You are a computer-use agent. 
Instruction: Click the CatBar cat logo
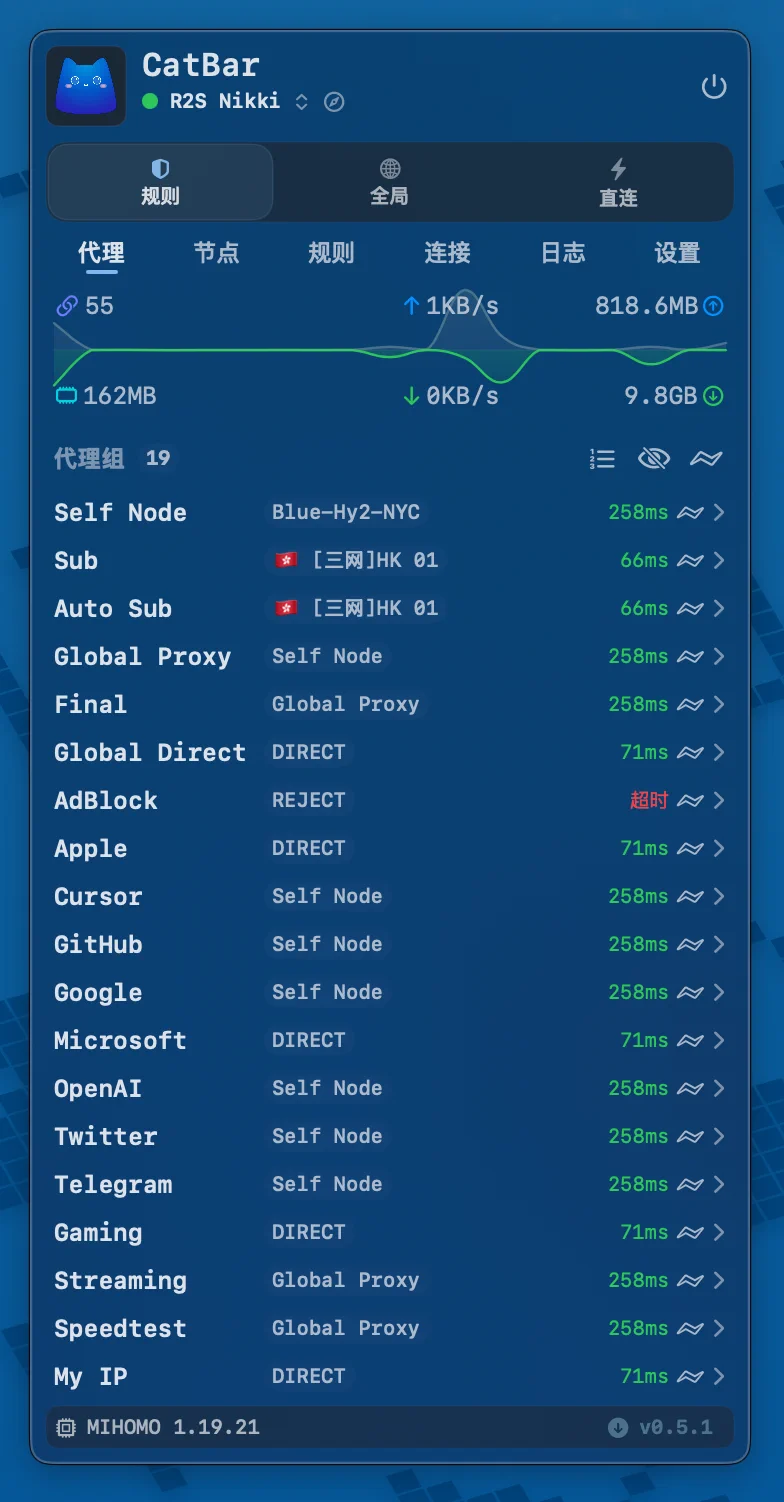pos(86,86)
